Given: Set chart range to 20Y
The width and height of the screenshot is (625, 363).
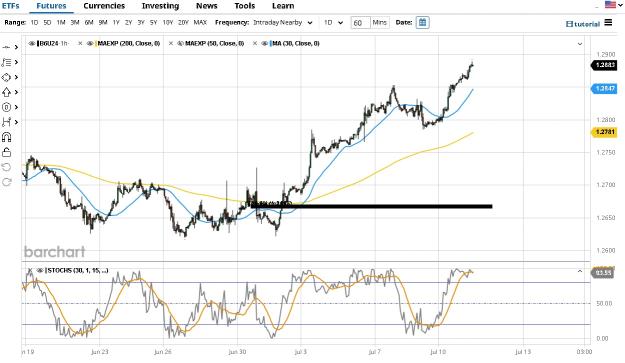Looking at the screenshot, I should click(x=183, y=22).
